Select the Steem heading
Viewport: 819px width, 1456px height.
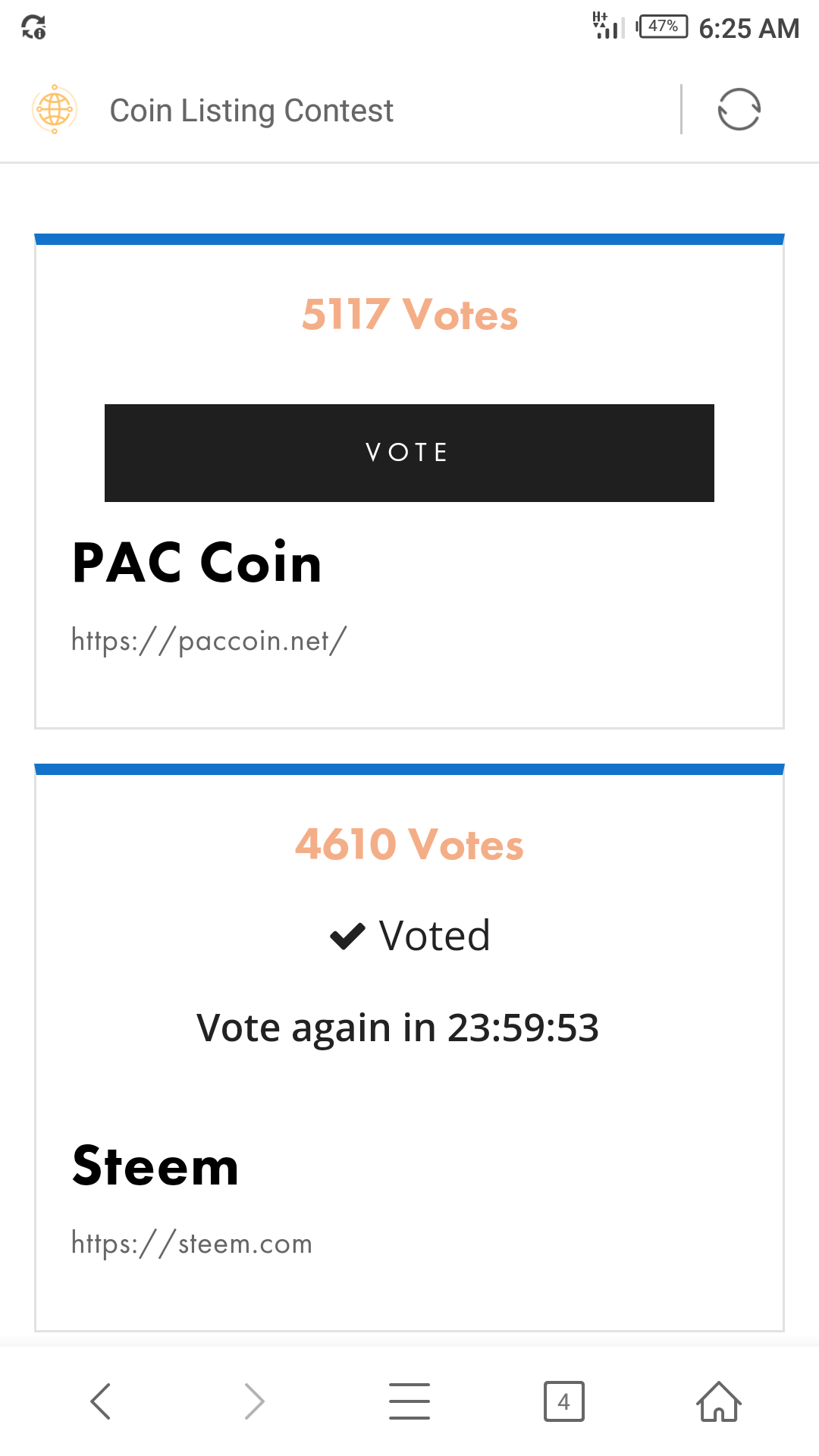[x=155, y=1166]
